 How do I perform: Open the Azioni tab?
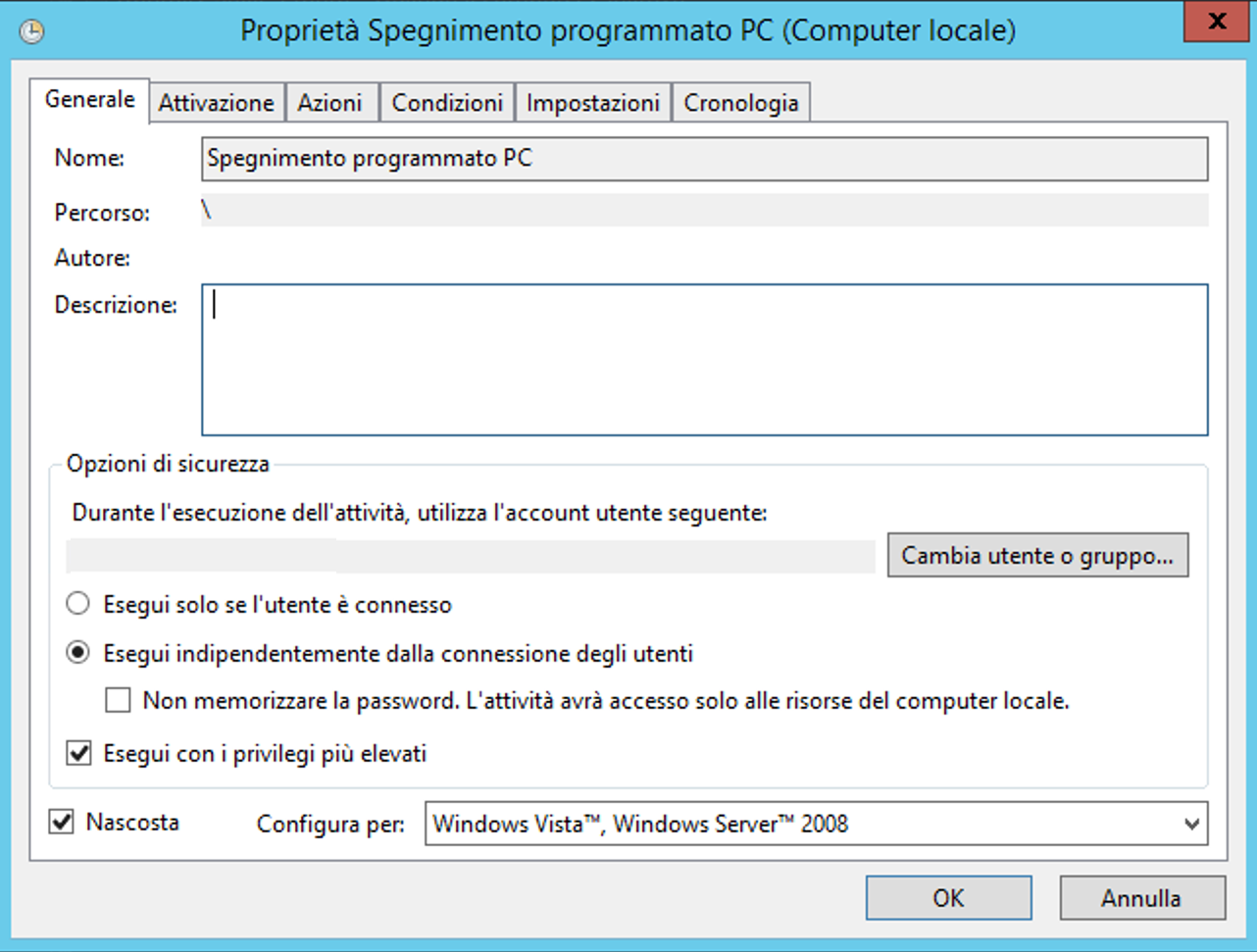(x=330, y=103)
